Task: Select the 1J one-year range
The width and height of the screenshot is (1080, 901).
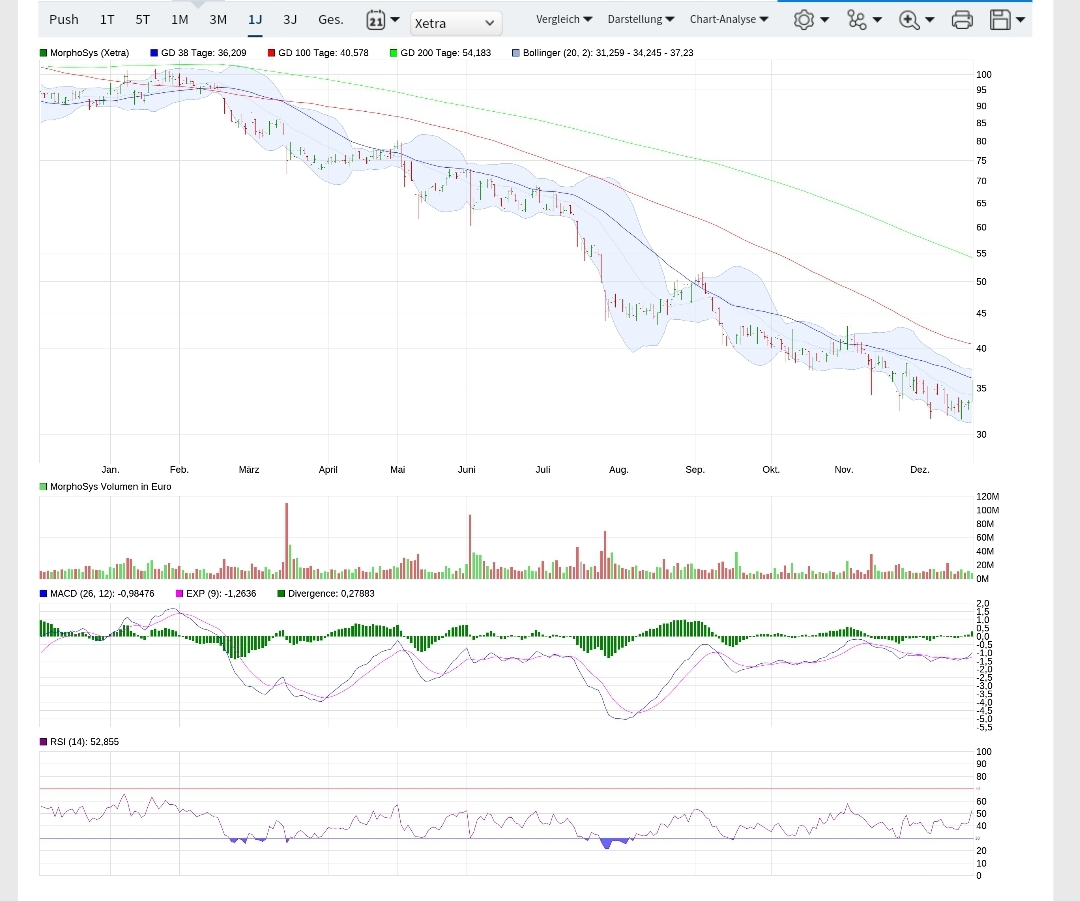Action: [255, 19]
